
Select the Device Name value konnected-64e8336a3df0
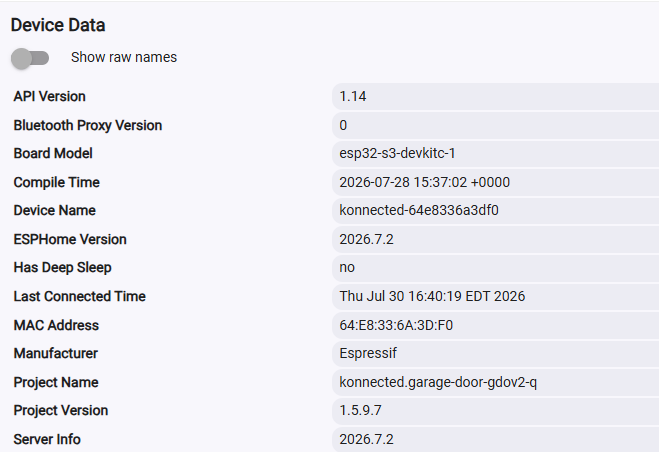pyautogui.click(x=419, y=210)
